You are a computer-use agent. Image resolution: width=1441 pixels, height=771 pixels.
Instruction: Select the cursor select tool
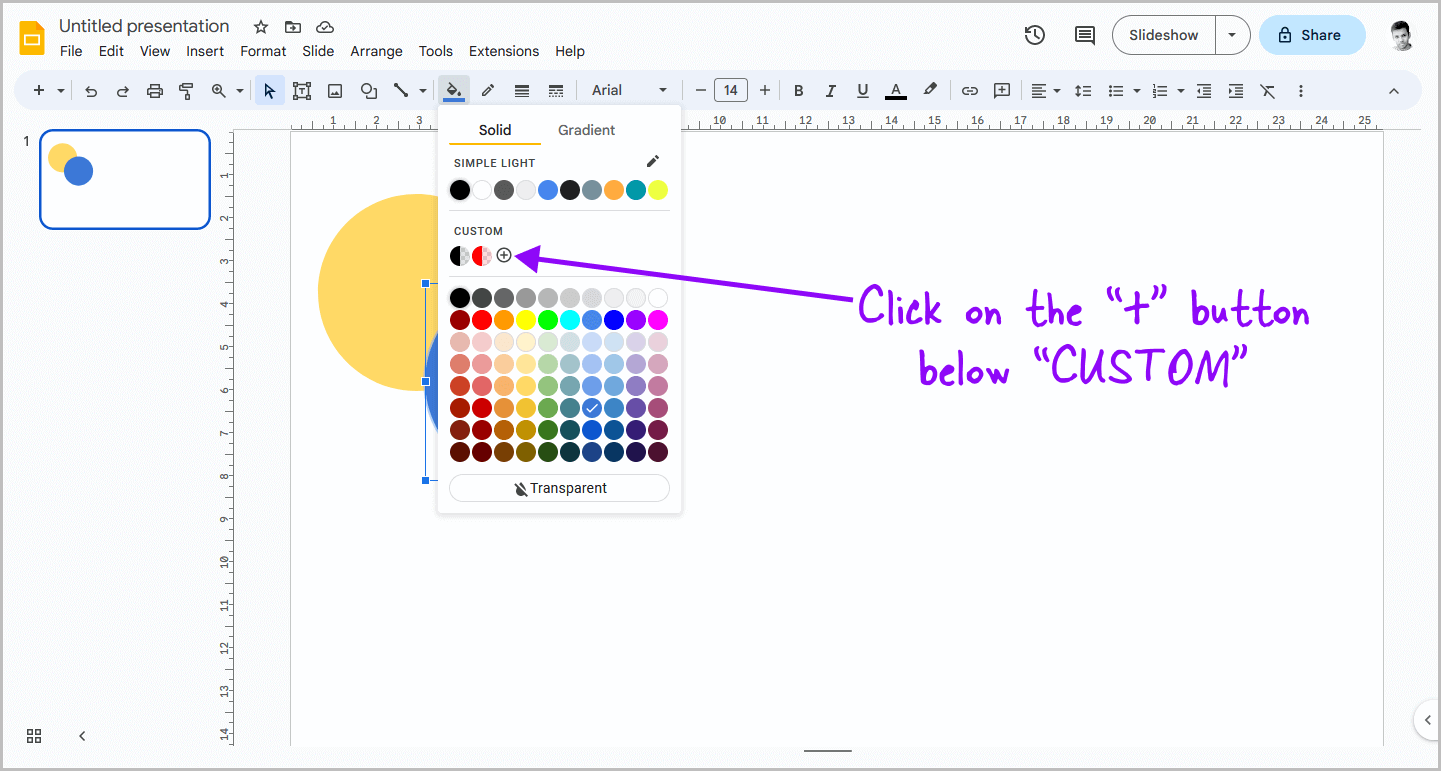[x=268, y=90]
